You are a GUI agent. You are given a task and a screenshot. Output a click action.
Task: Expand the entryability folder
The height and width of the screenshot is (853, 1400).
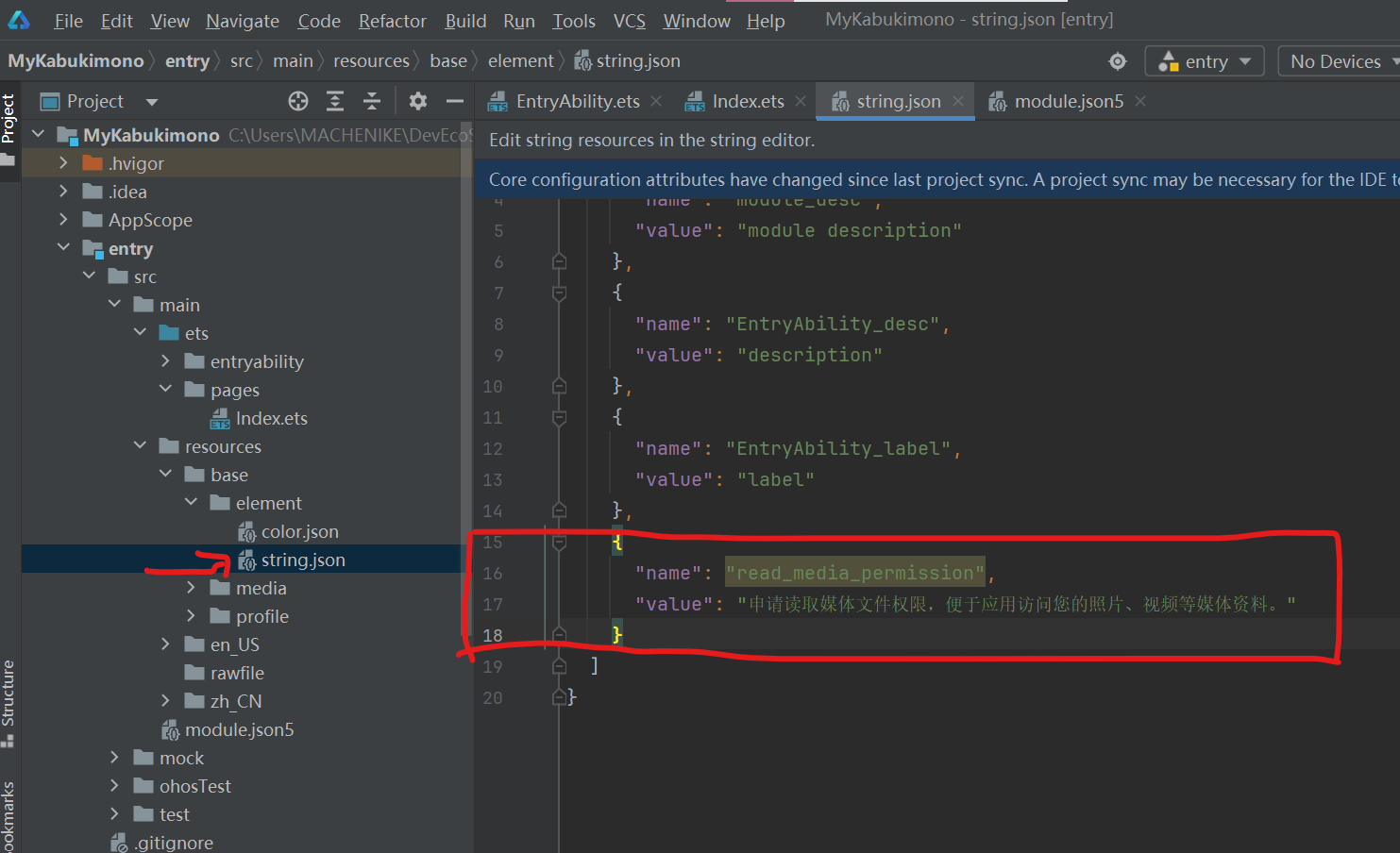click(165, 360)
